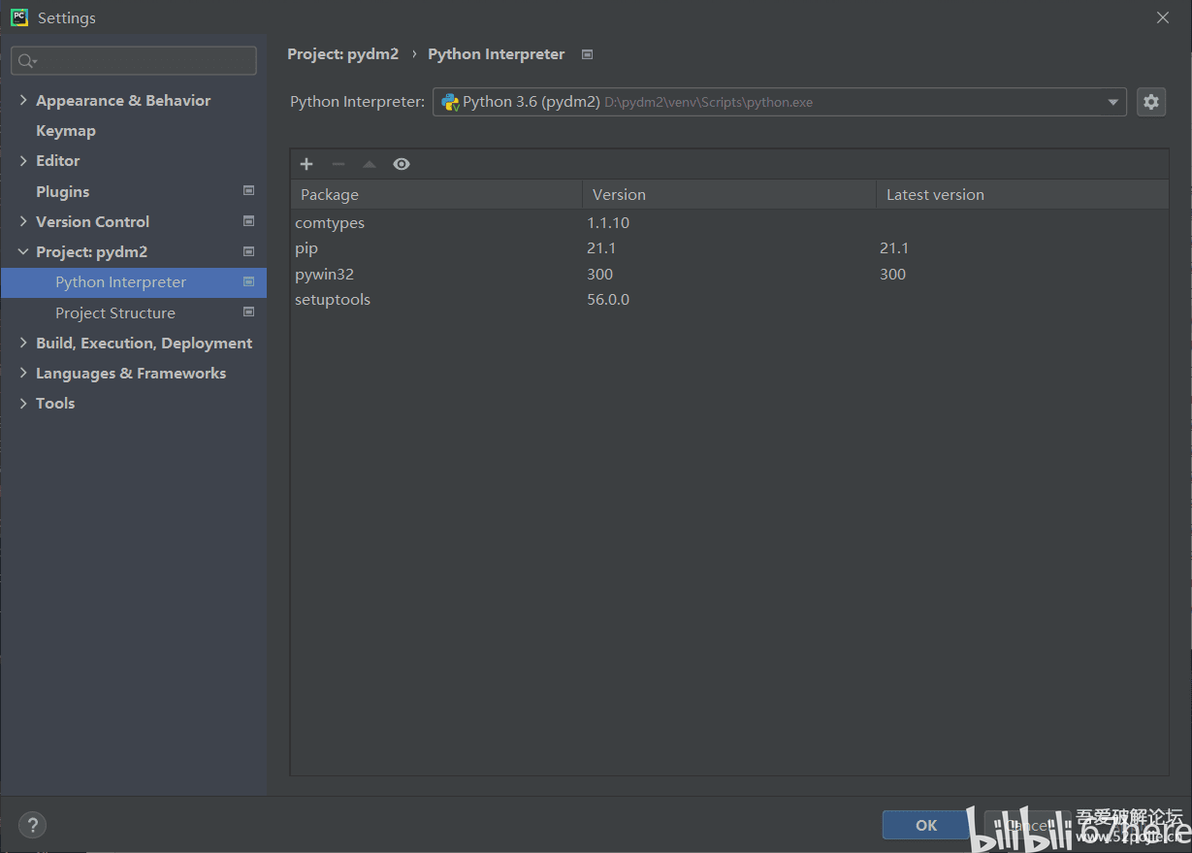Select the pip package row
1192x853 pixels.
click(729, 249)
